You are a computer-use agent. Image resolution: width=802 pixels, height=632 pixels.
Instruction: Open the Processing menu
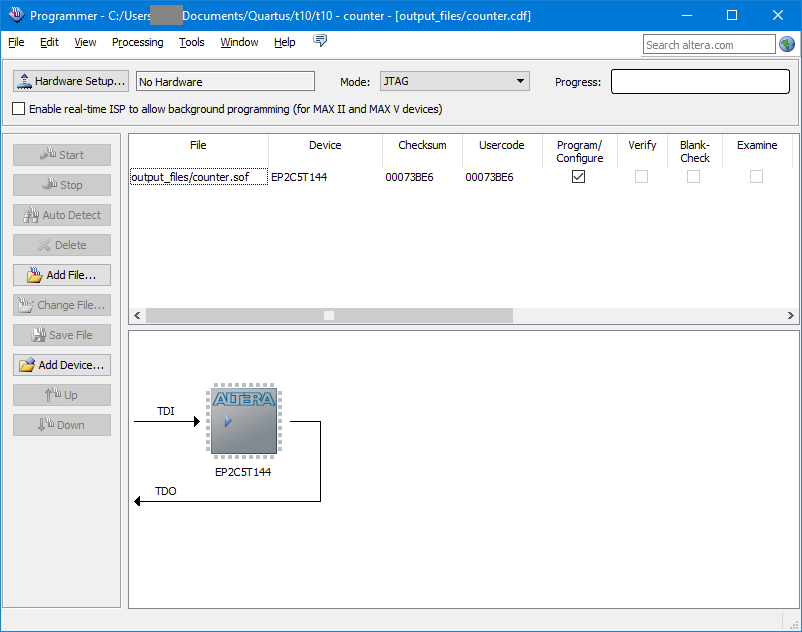pos(138,42)
